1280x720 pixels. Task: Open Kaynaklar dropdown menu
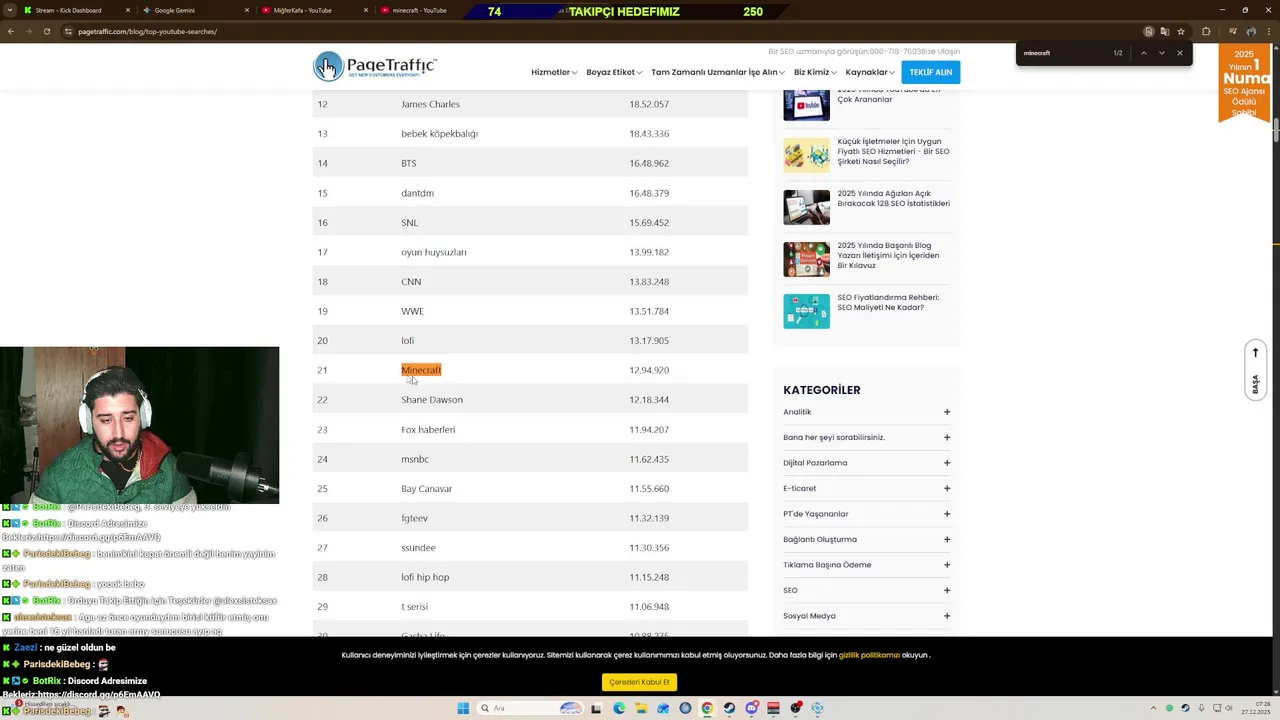pos(870,72)
